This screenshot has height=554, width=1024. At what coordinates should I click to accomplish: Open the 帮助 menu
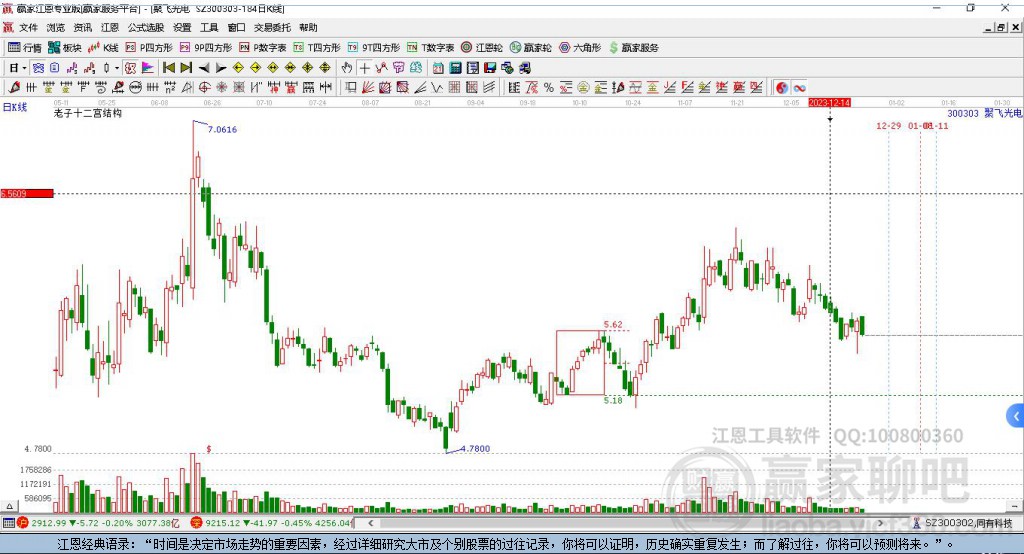308,27
